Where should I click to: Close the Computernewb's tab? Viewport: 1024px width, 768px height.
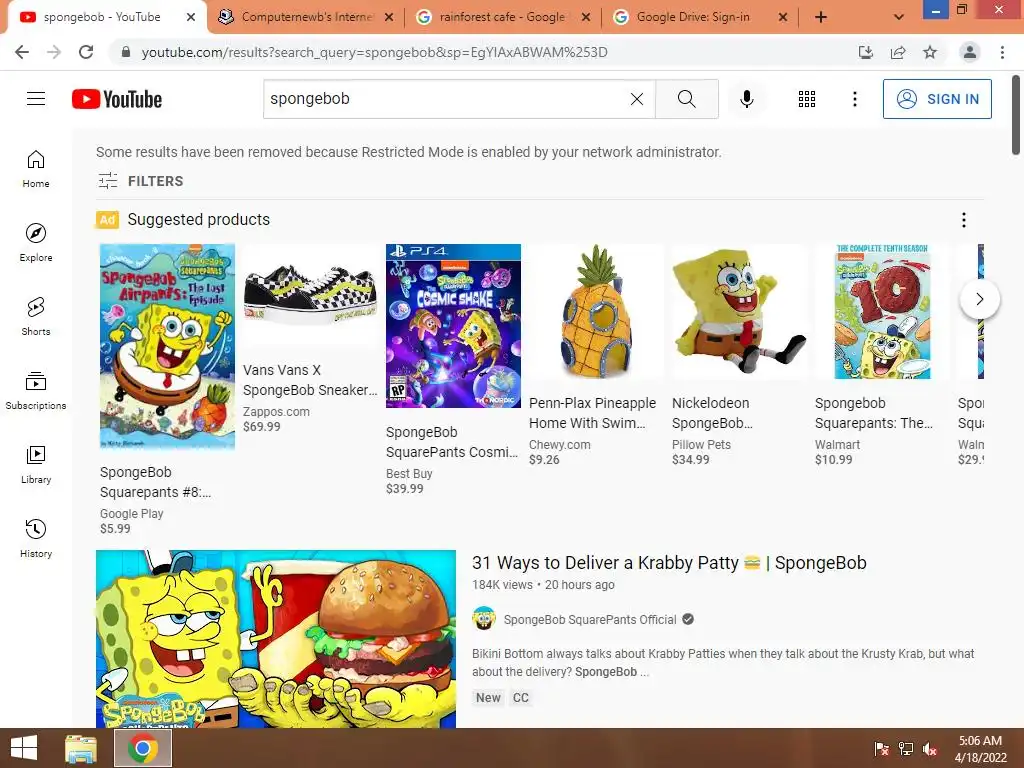pos(389,18)
